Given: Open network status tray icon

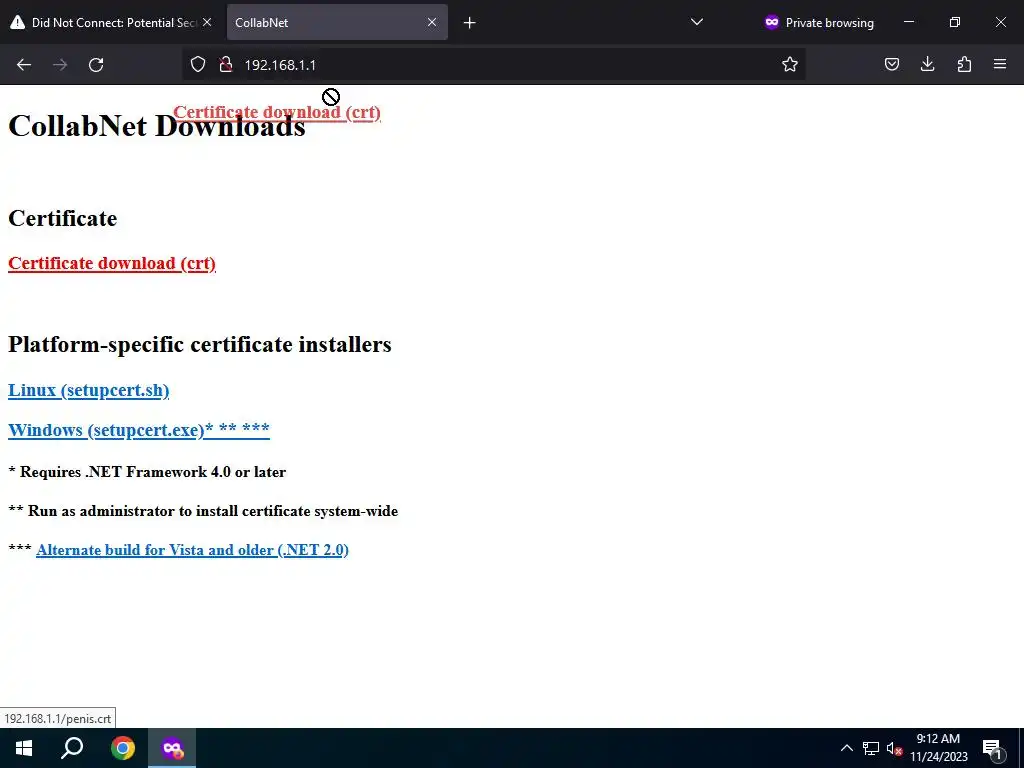Looking at the screenshot, I should tap(871, 748).
